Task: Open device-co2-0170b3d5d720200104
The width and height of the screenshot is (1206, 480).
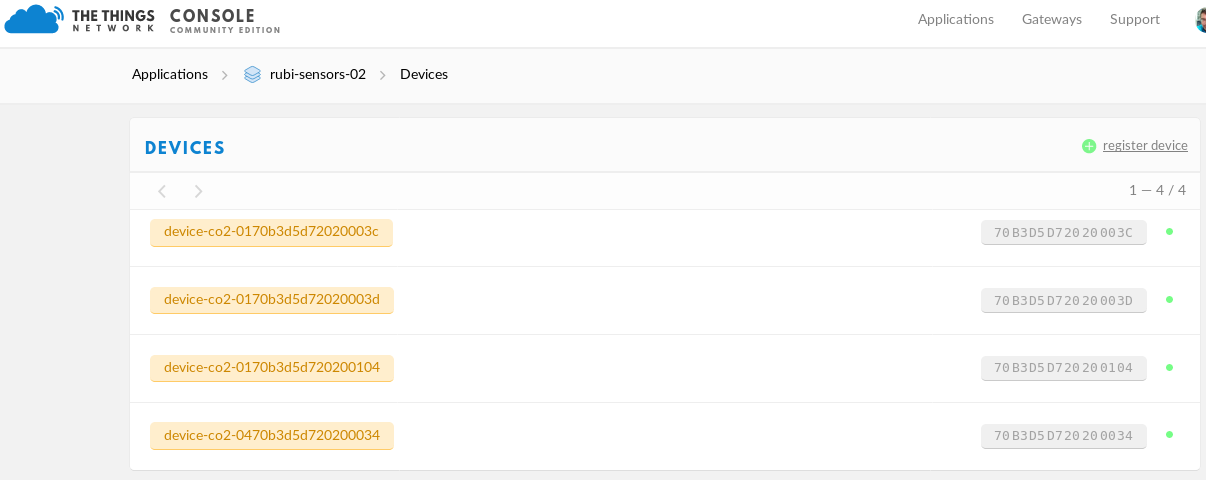Action: 272,368
